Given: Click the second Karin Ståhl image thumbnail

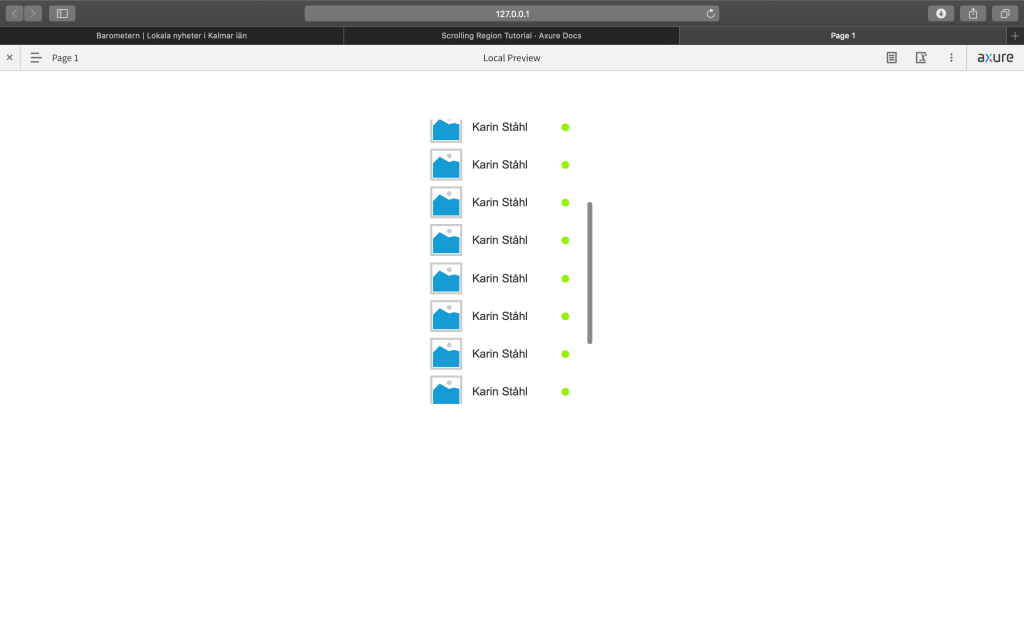Looking at the screenshot, I should click(446, 165).
